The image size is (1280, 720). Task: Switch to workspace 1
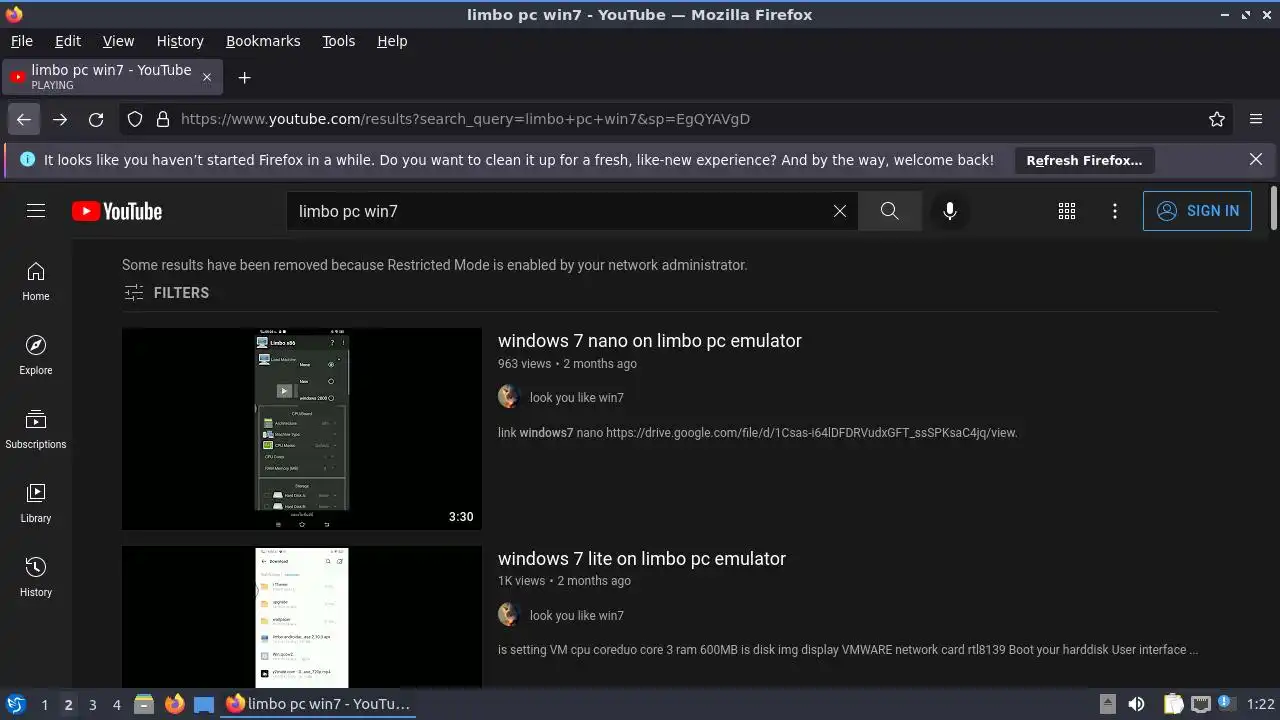point(44,705)
